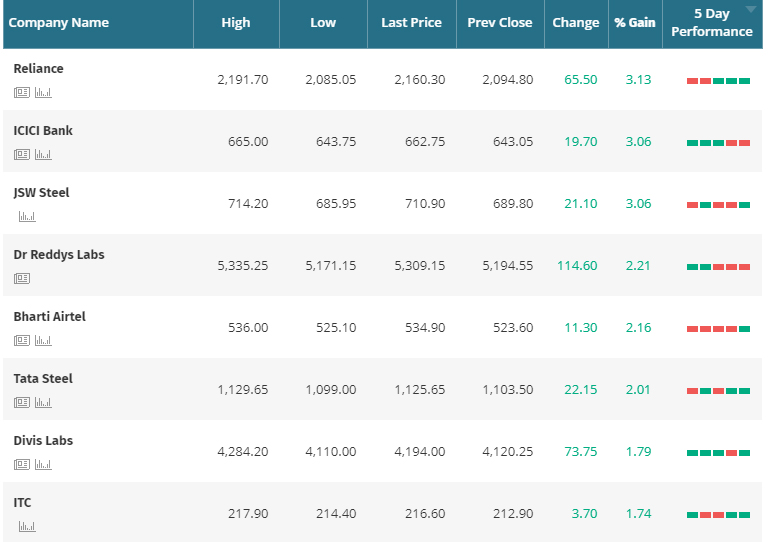Select Divis Labs gain value 1.79
The height and width of the screenshot is (542, 776).
coord(638,451)
